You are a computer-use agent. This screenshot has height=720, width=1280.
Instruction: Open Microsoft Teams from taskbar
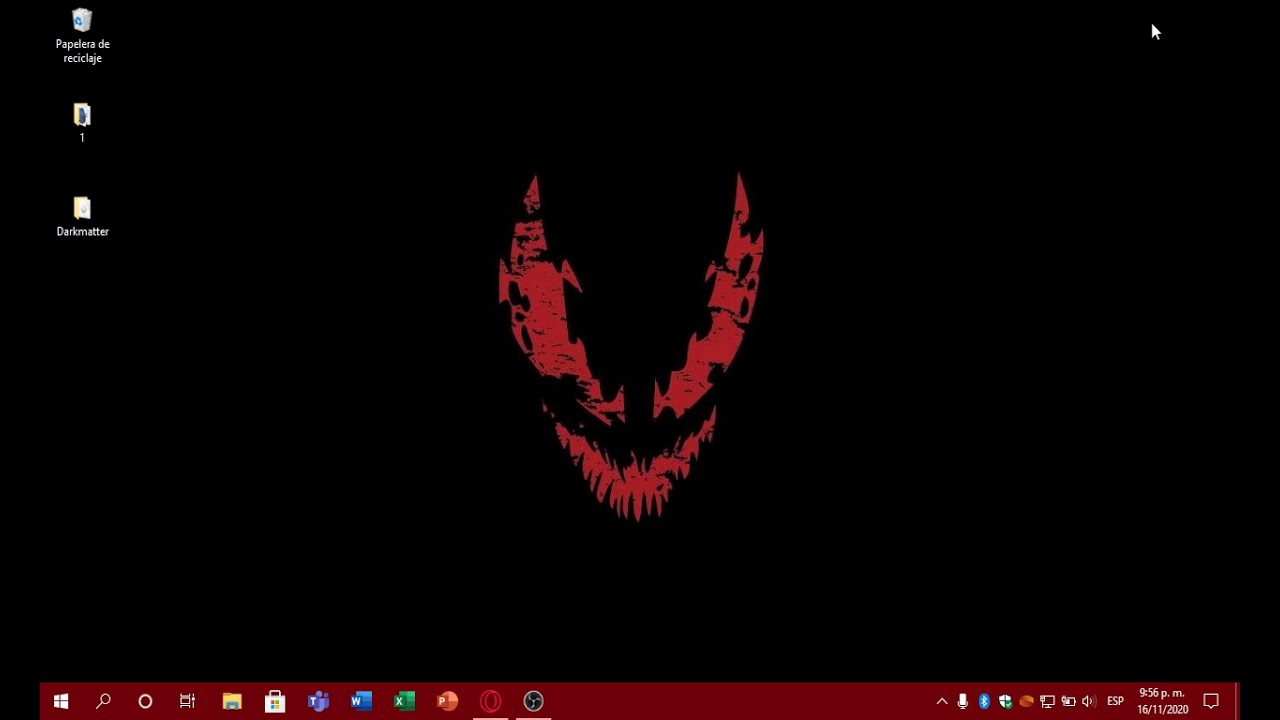pyautogui.click(x=318, y=701)
